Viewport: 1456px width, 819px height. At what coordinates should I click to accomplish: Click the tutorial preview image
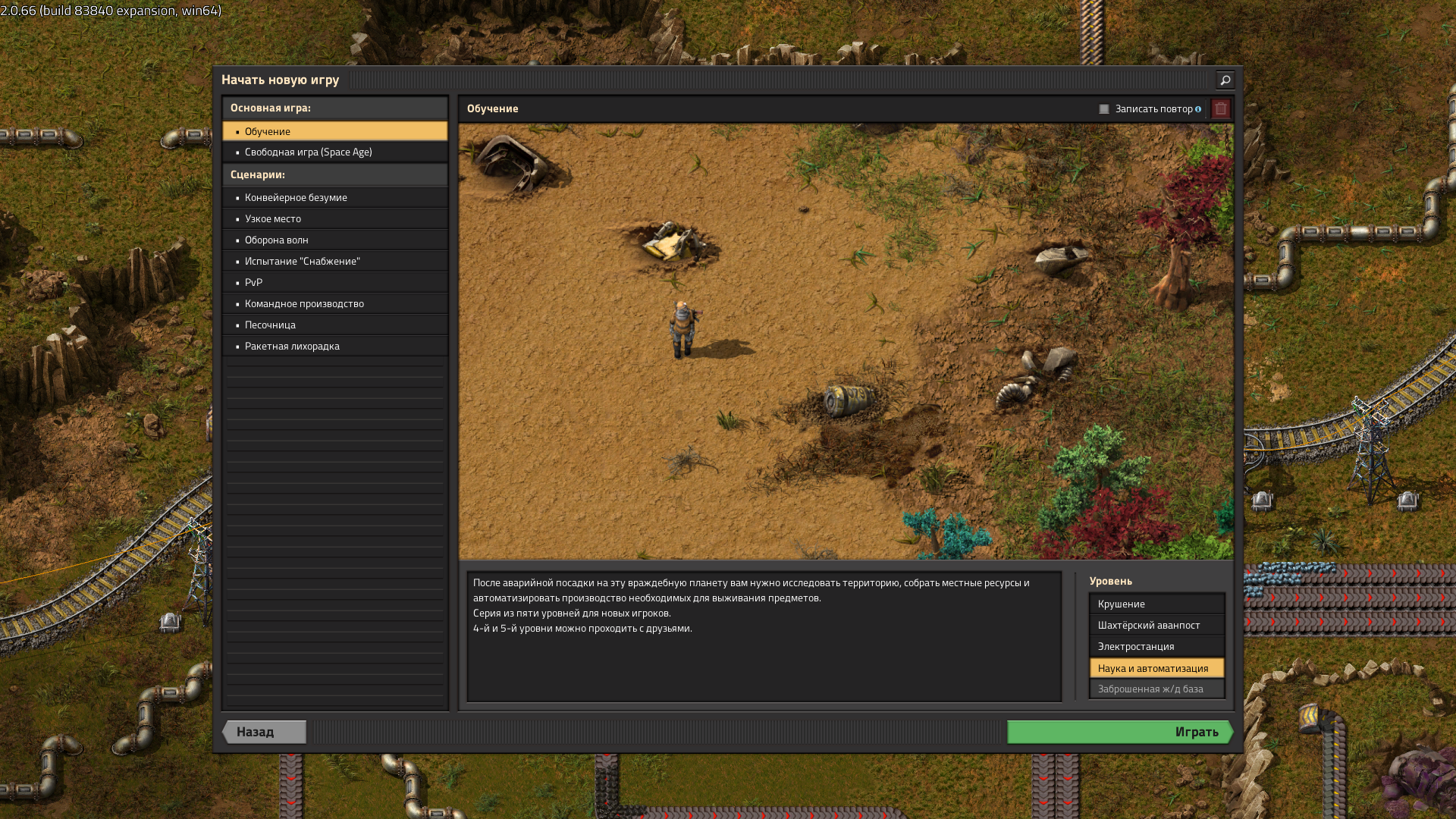point(846,341)
